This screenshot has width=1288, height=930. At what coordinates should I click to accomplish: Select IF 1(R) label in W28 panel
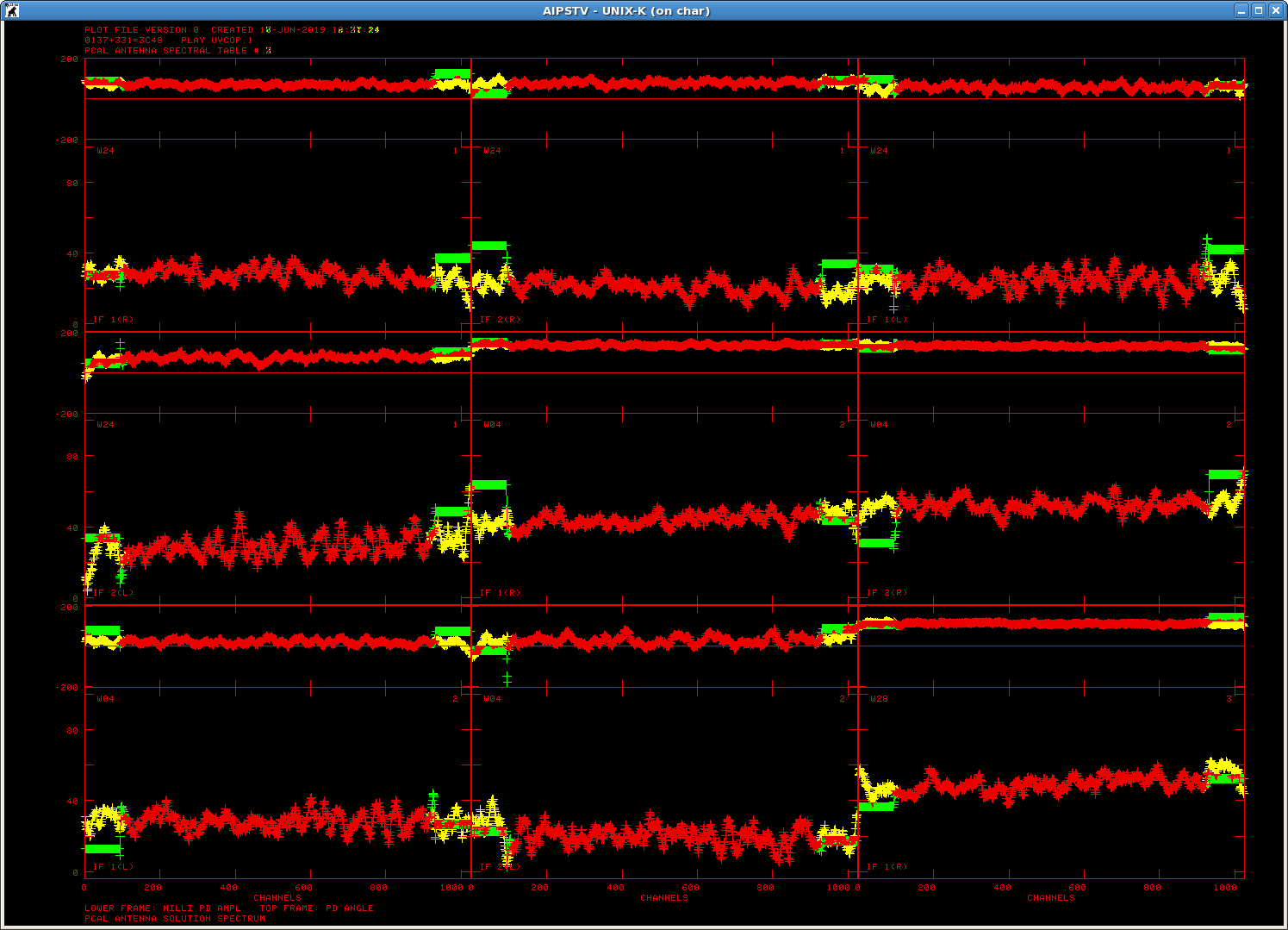887,867
